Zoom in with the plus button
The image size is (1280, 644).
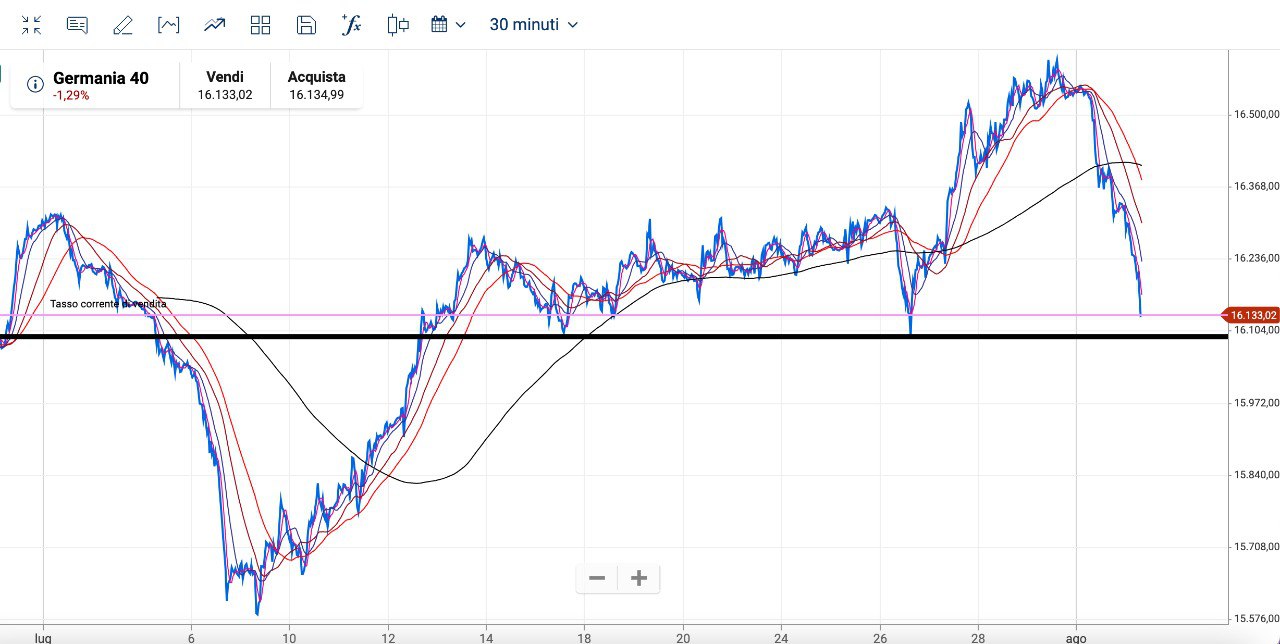639,578
